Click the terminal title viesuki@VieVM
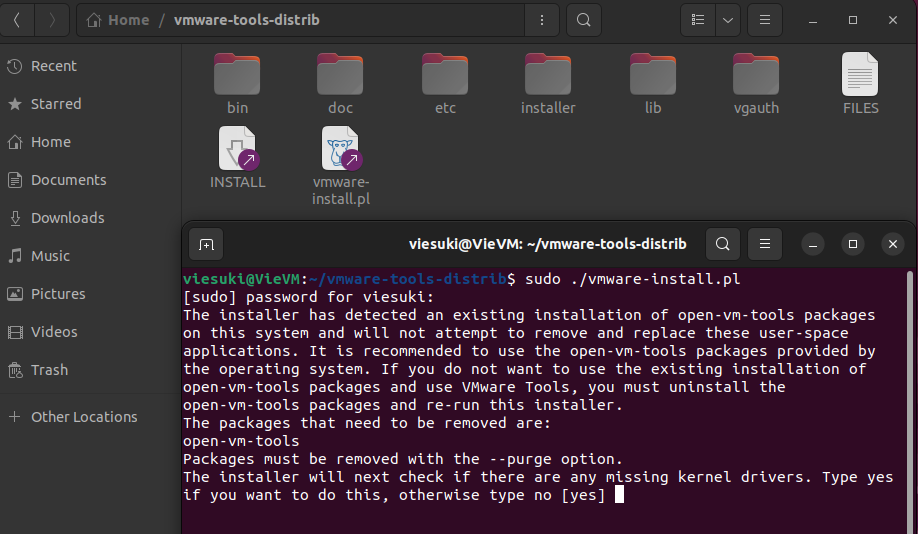 click(x=547, y=244)
